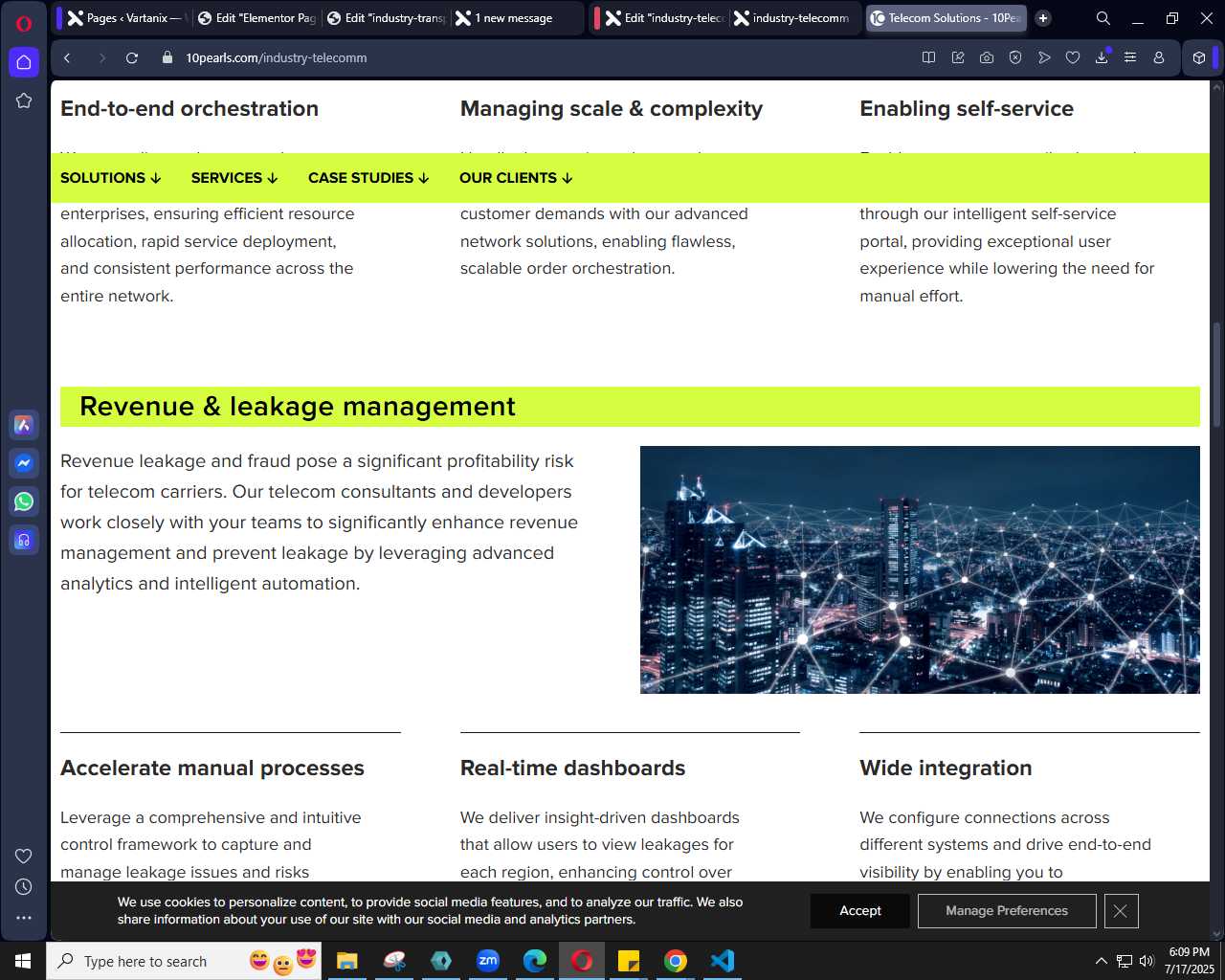This screenshot has height=980, width=1225.
Task: Go back to previous page
Action: 67,58
